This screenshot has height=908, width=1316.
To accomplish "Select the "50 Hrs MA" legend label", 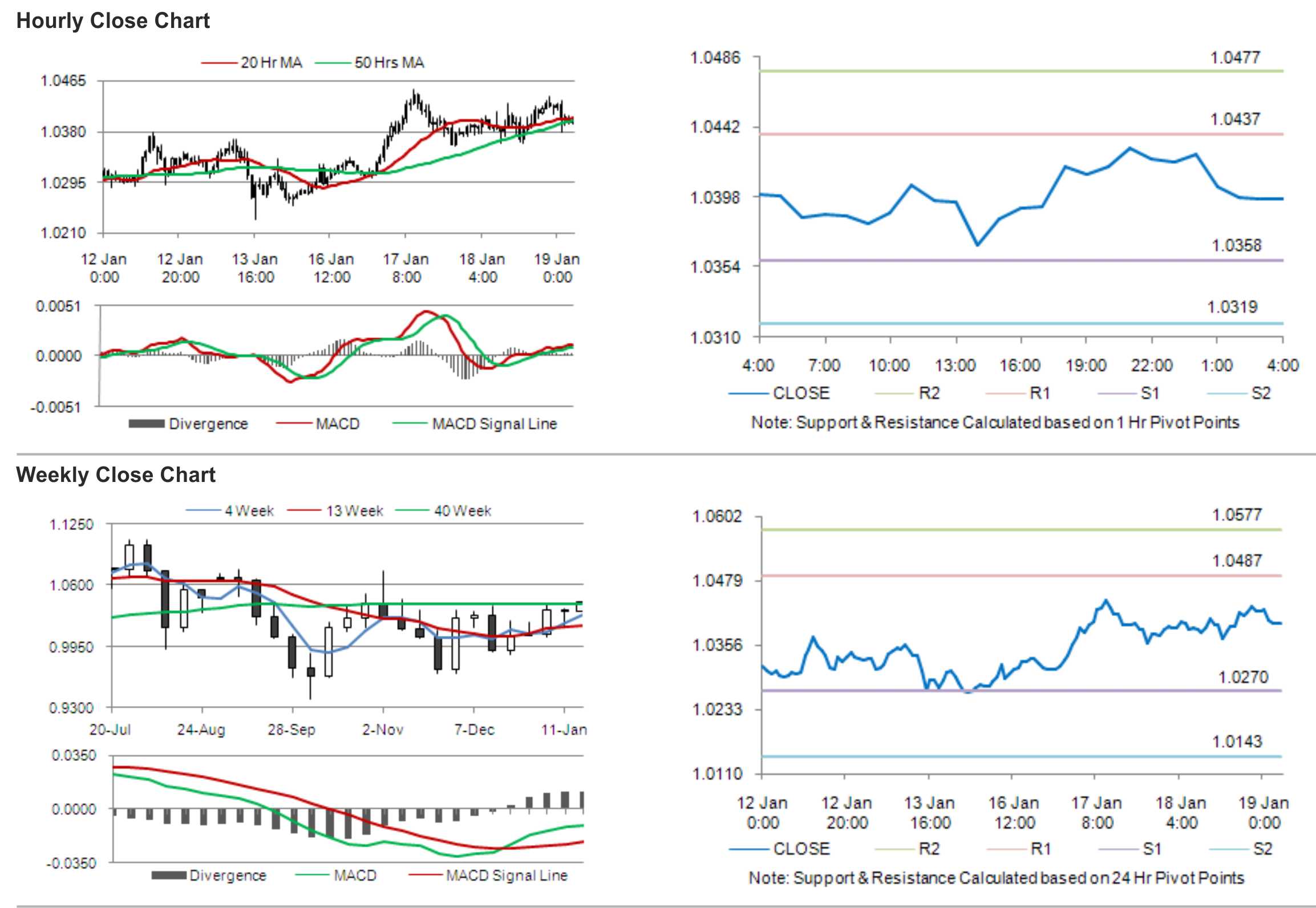I will [x=390, y=63].
